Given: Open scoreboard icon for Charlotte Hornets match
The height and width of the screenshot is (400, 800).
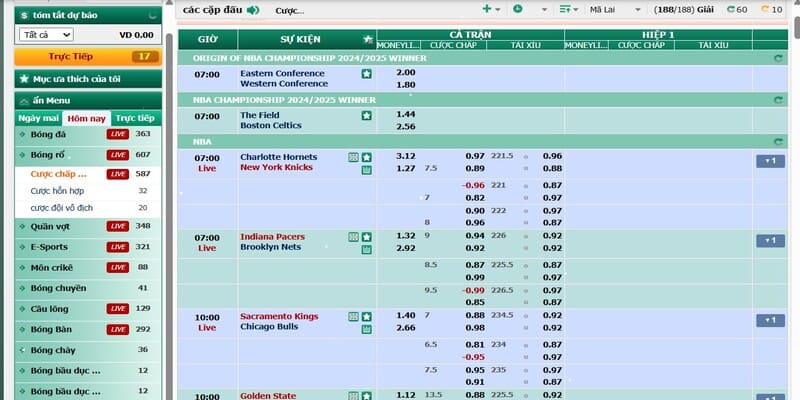Looking at the screenshot, I should coord(354,158).
